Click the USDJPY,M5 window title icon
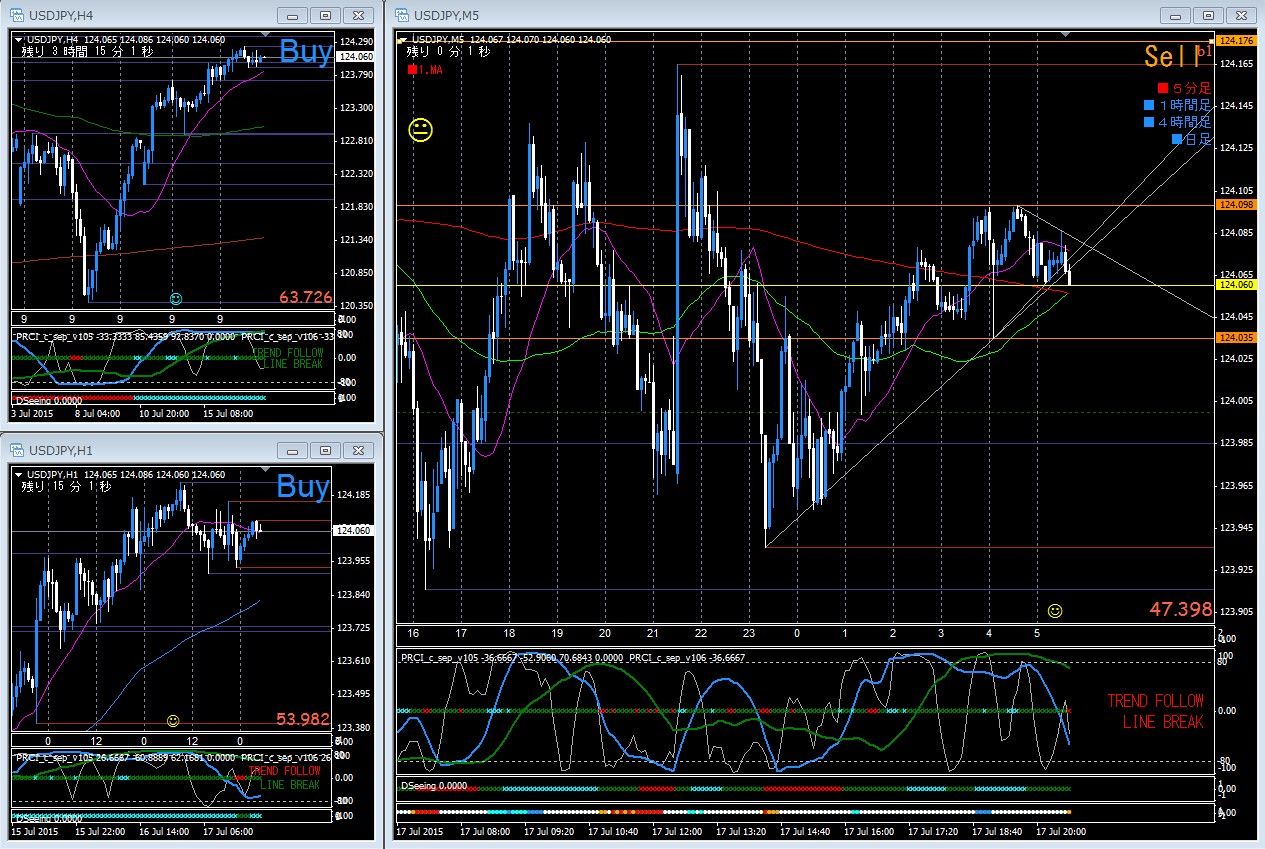Viewport: 1265px width, 849px height. tap(402, 15)
